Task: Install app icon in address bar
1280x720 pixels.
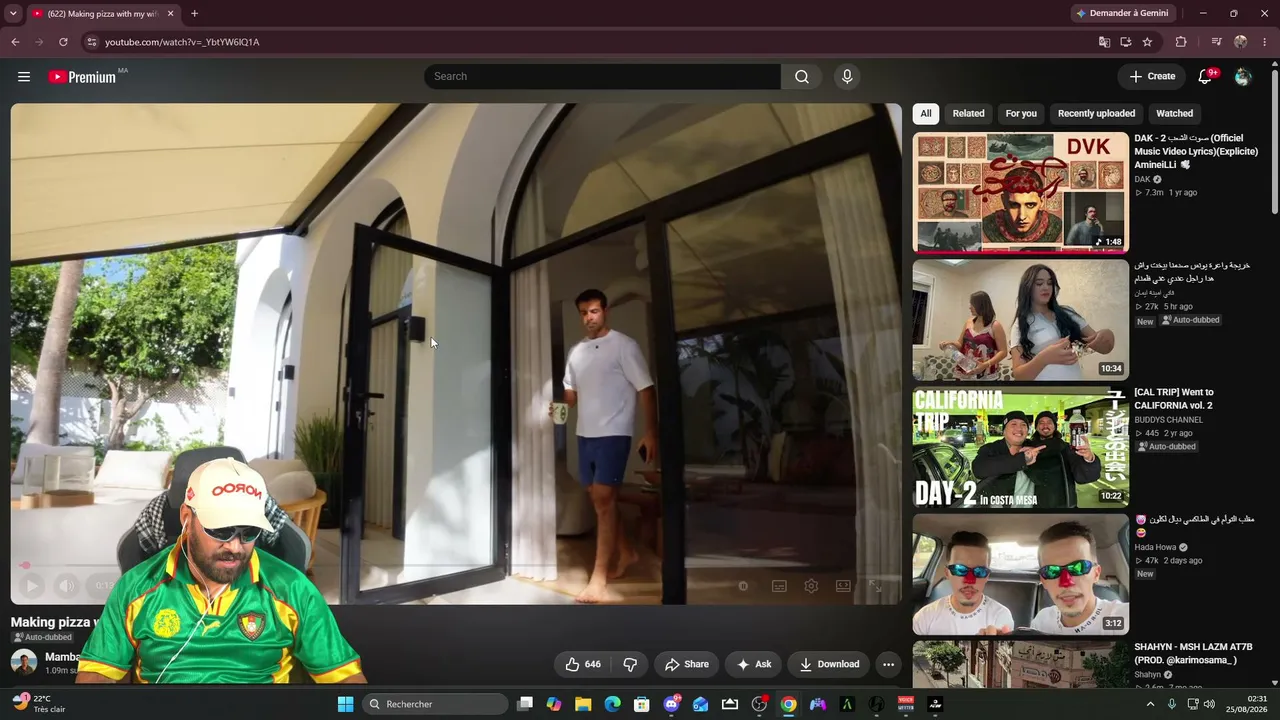Action: [1126, 42]
